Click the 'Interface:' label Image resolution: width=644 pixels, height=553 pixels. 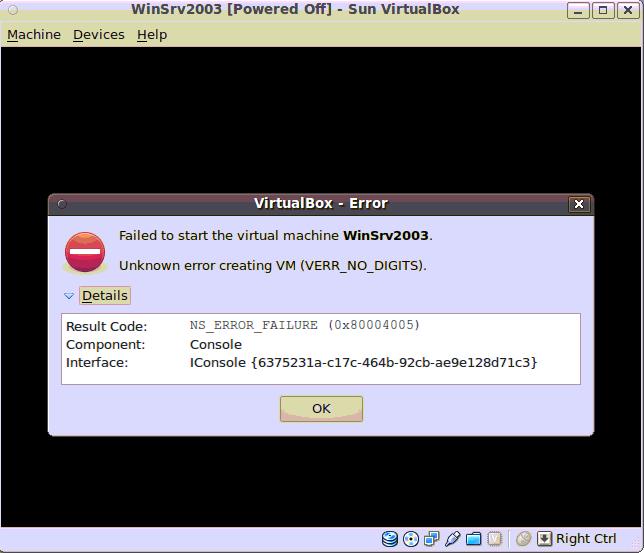tap(97, 362)
